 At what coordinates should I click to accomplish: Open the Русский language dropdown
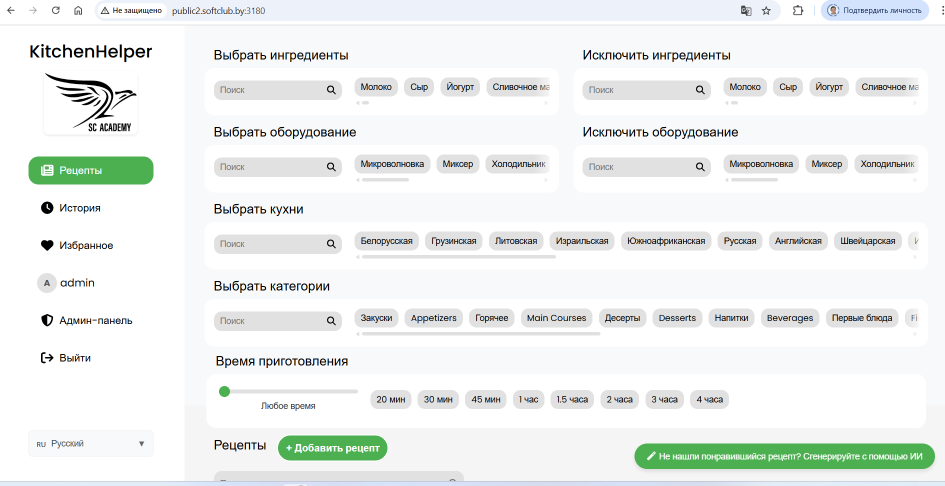(x=91, y=443)
